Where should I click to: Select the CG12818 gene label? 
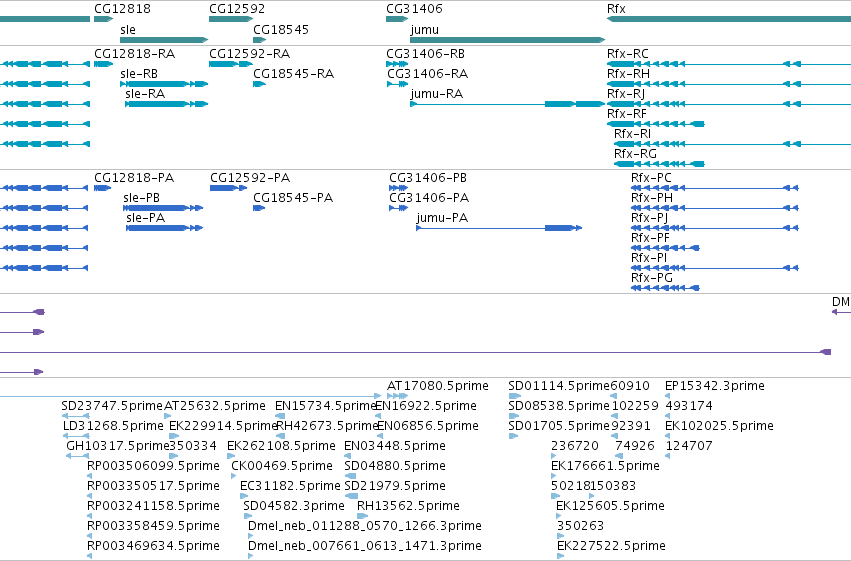click(122, 9)
